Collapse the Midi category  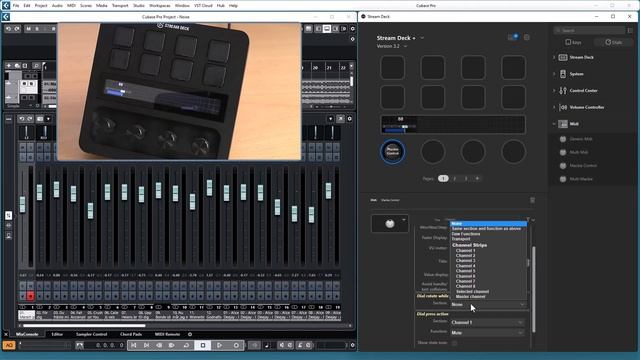554,124
